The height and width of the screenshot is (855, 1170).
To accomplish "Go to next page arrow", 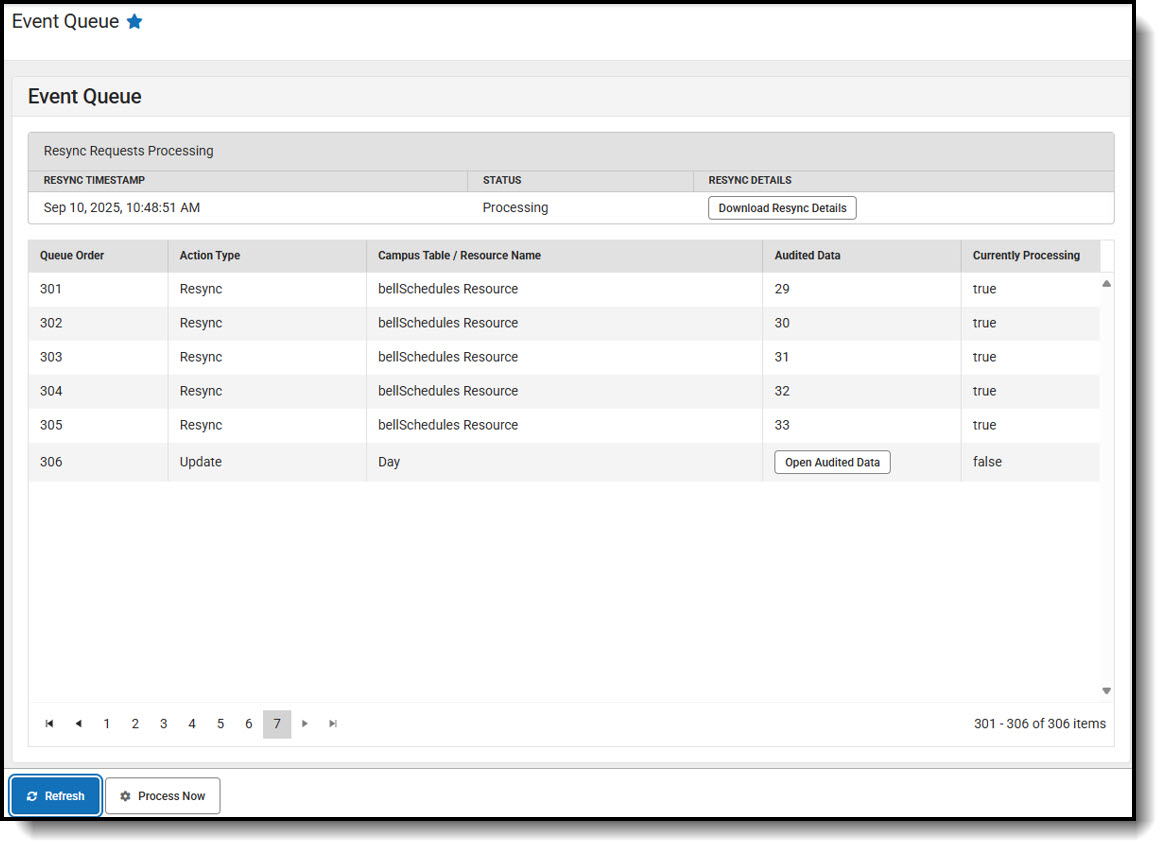I will (x=304, y=724).
